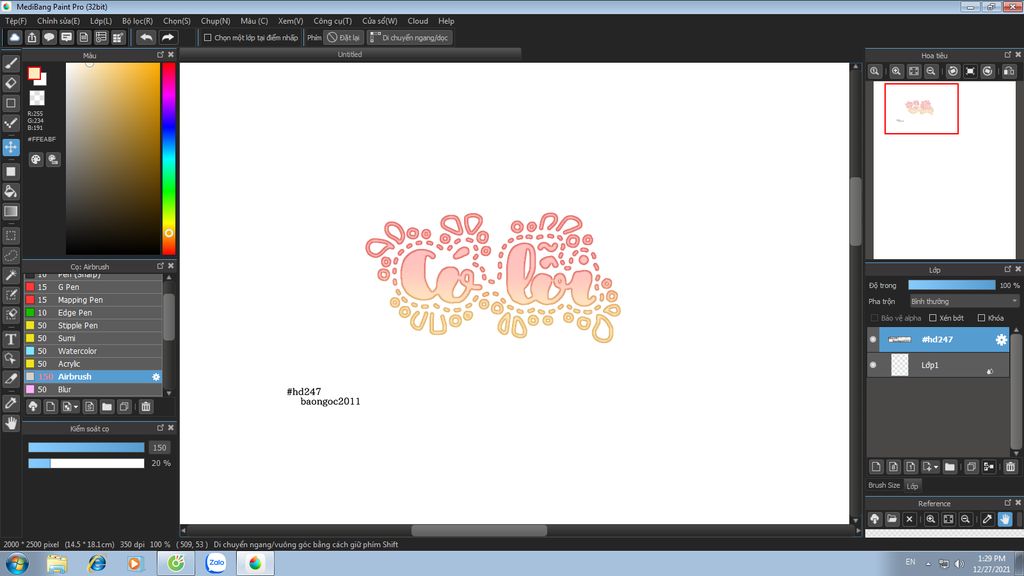The height and width of the screenshot is (576, 1024).
Task: Select the Eraser tool
Action: [11, 83]
